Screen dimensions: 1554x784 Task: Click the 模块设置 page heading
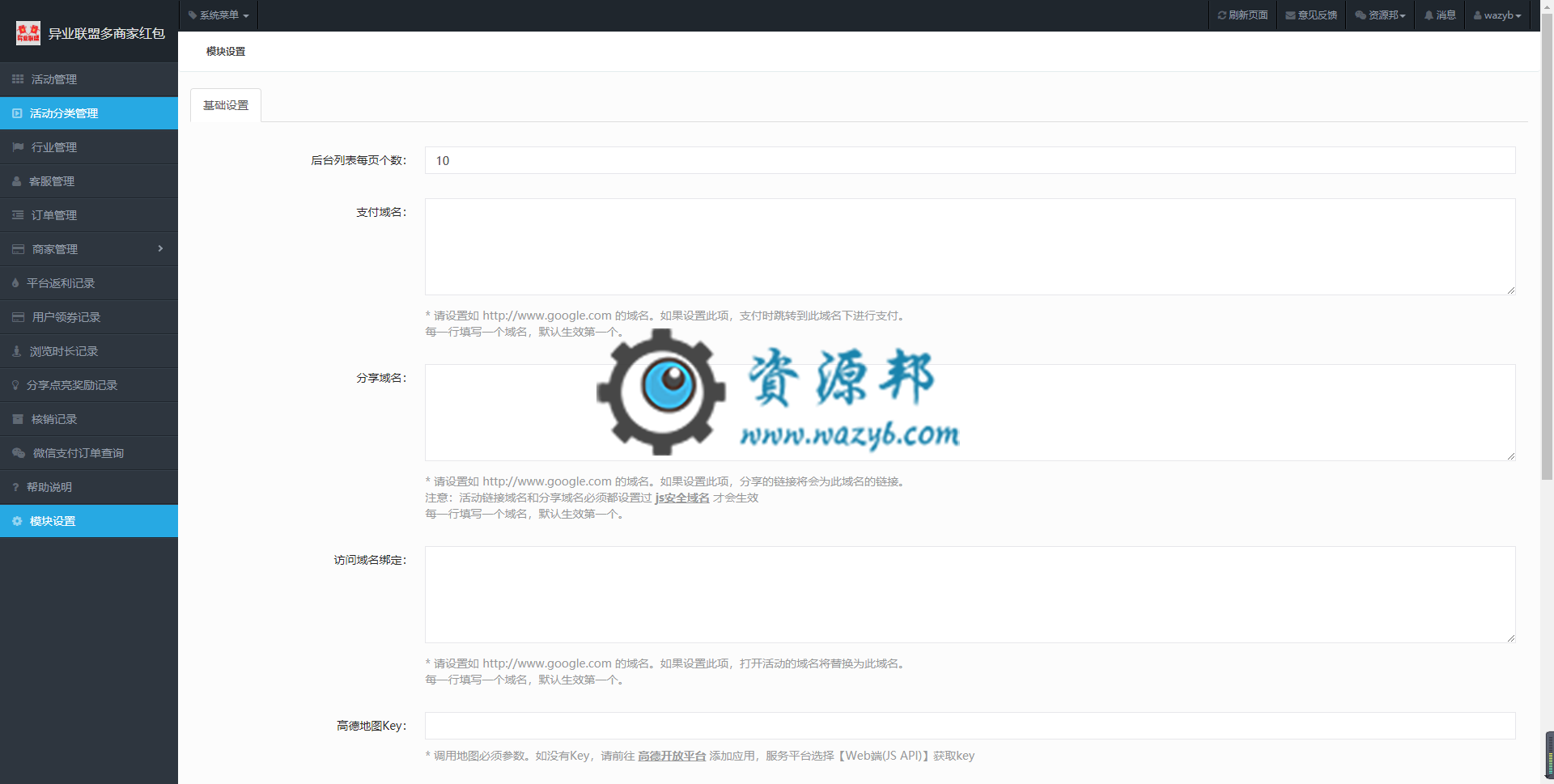226,51
